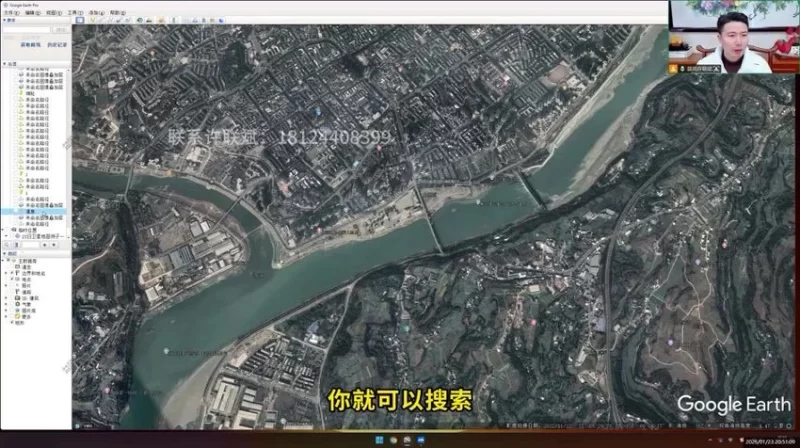This screenshot has height=448, width=800.
Task: Click the panel toggle icon beside places search
Action: tap(17, 245)
